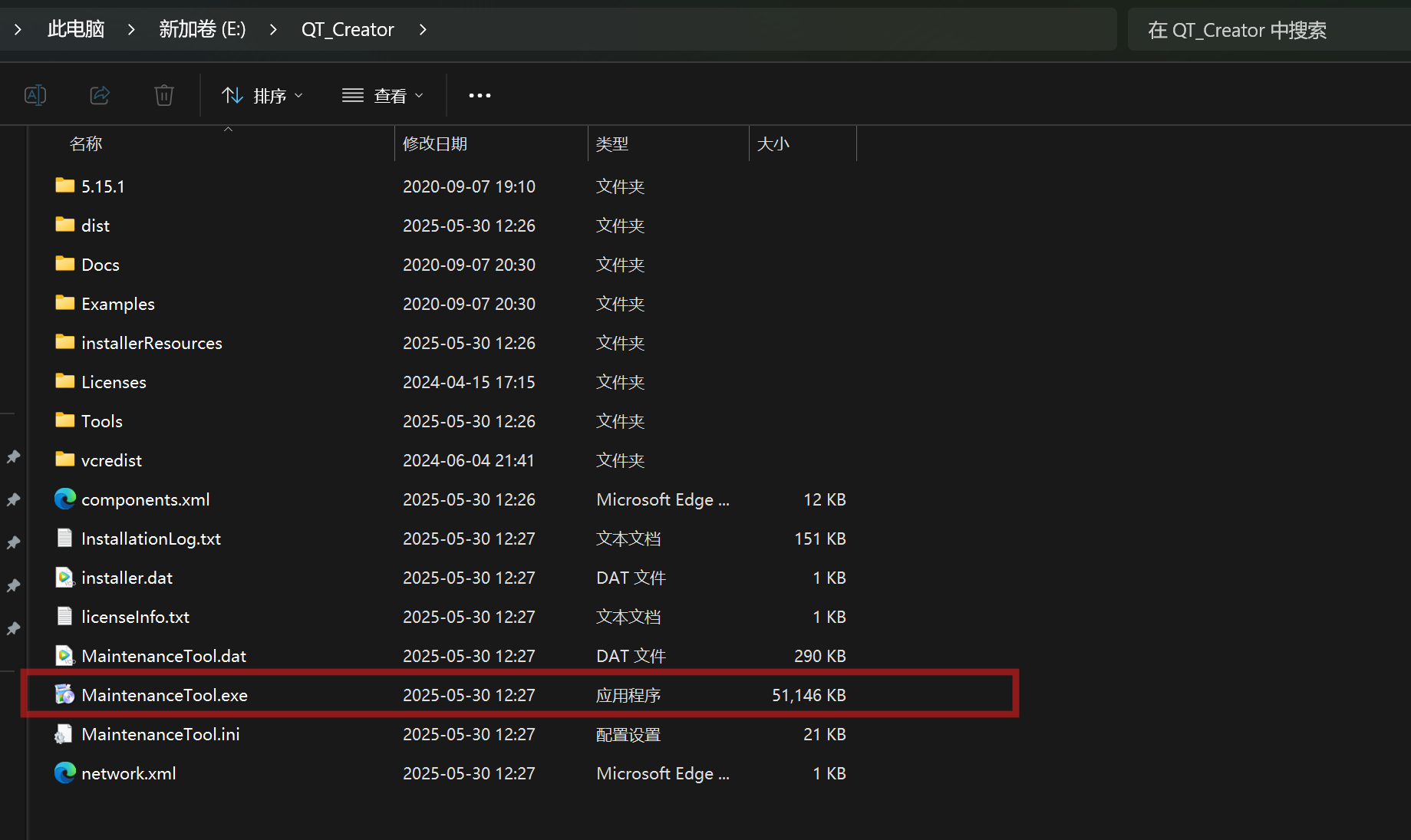Viewport: 1411px width, 840px height.
Task: Click the MaintenanceTool.exe application icon
Action: (x=65, y=694)
